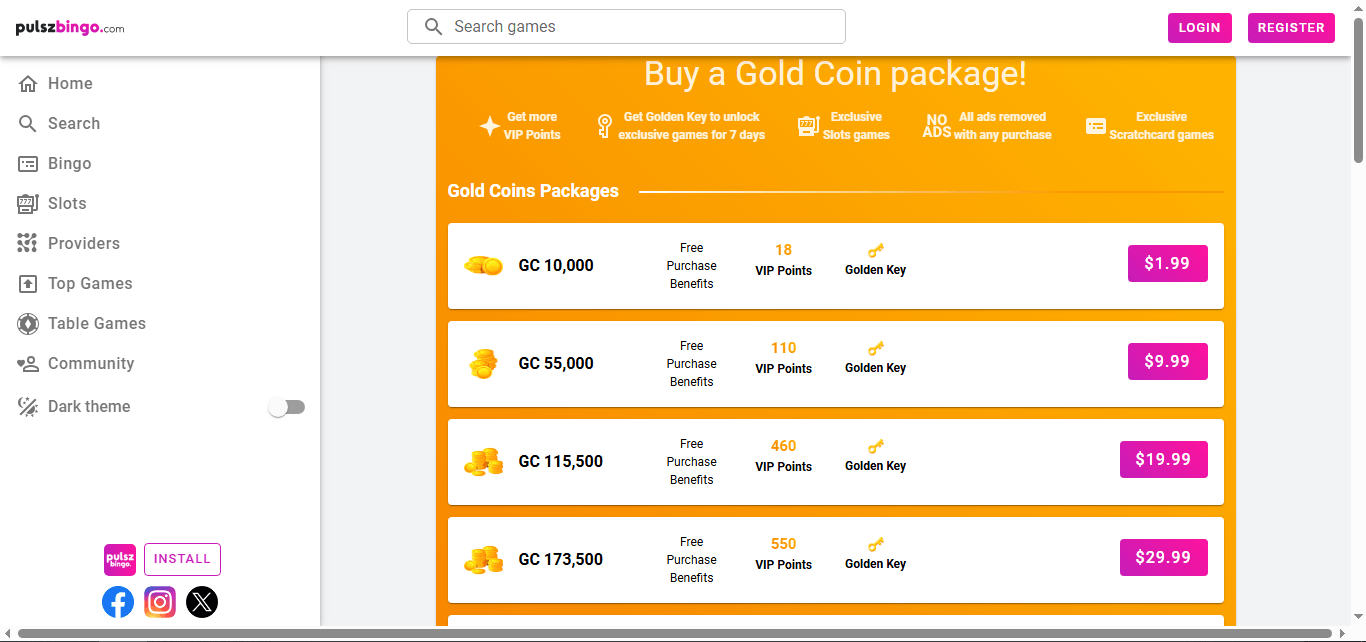Click the horizontal page scrollbar
The height and width of the screenshot is (642, 1366).
(675, 634)
